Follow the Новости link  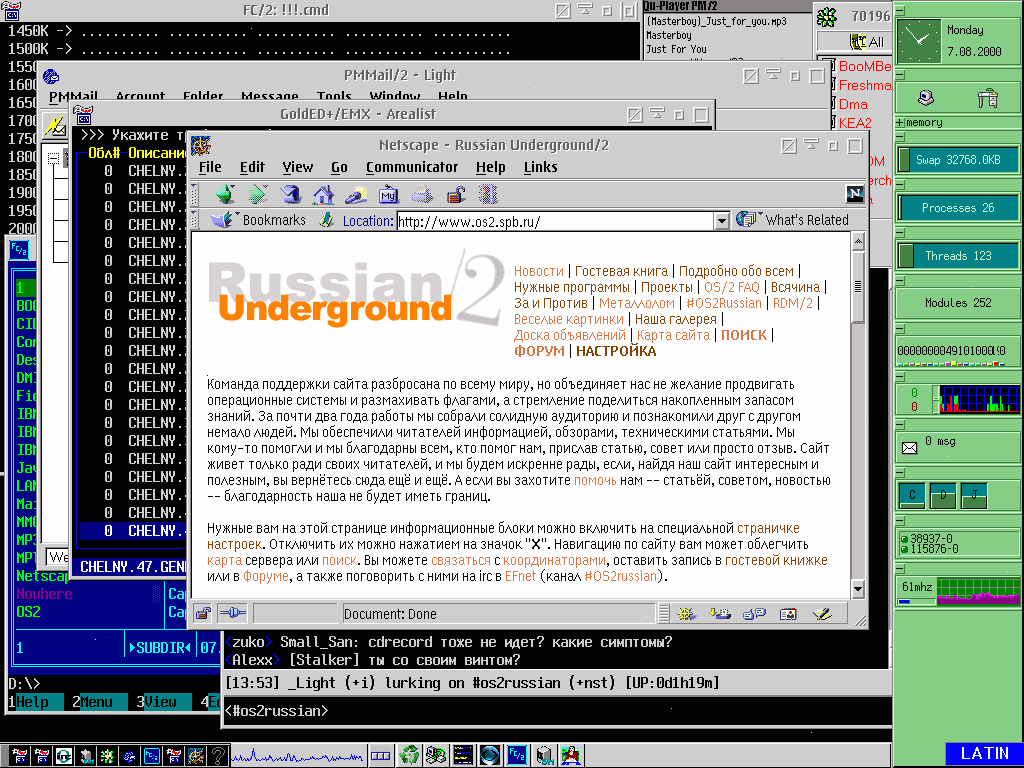tap(539, 271)
